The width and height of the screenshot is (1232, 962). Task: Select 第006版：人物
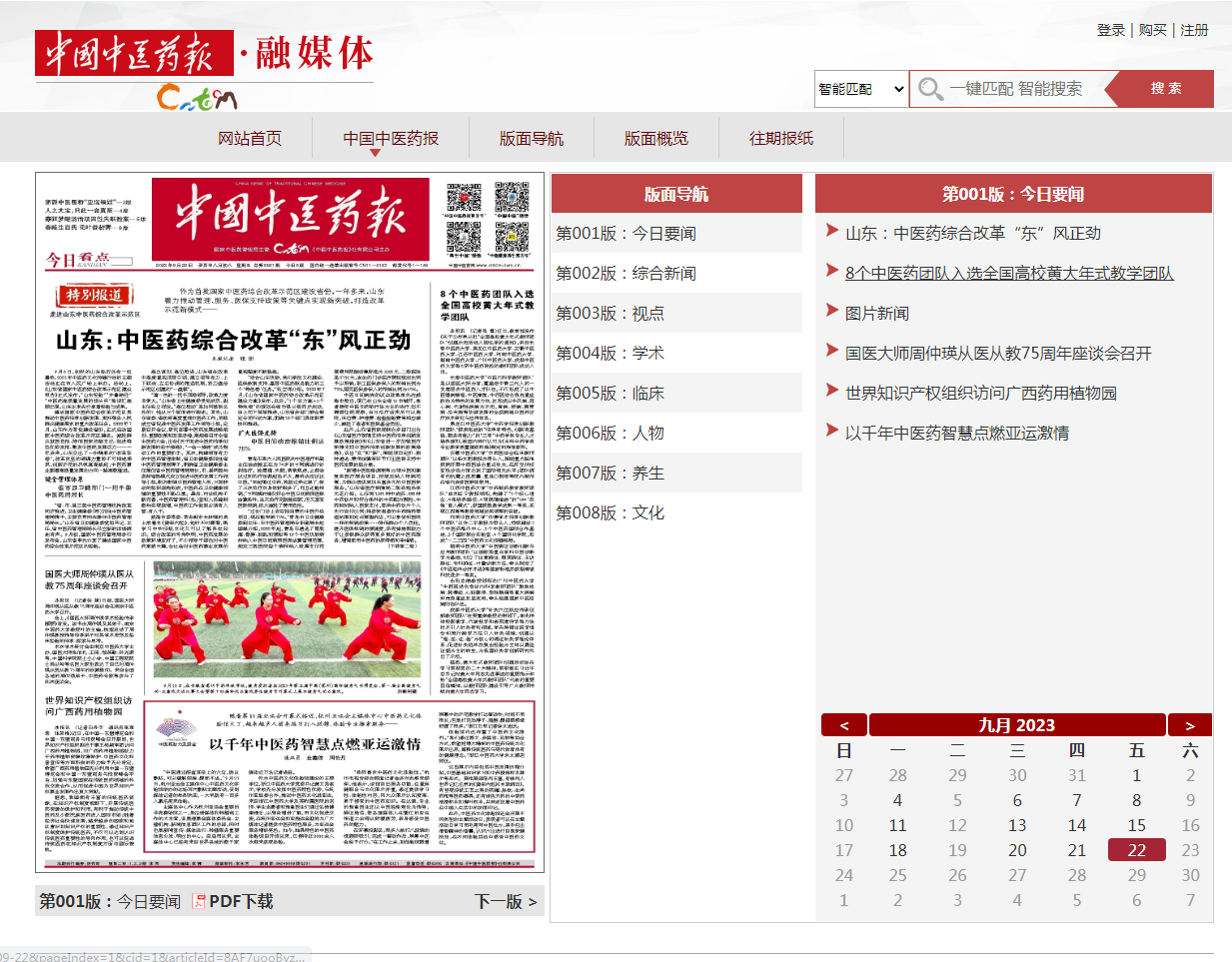pos(611,433)
